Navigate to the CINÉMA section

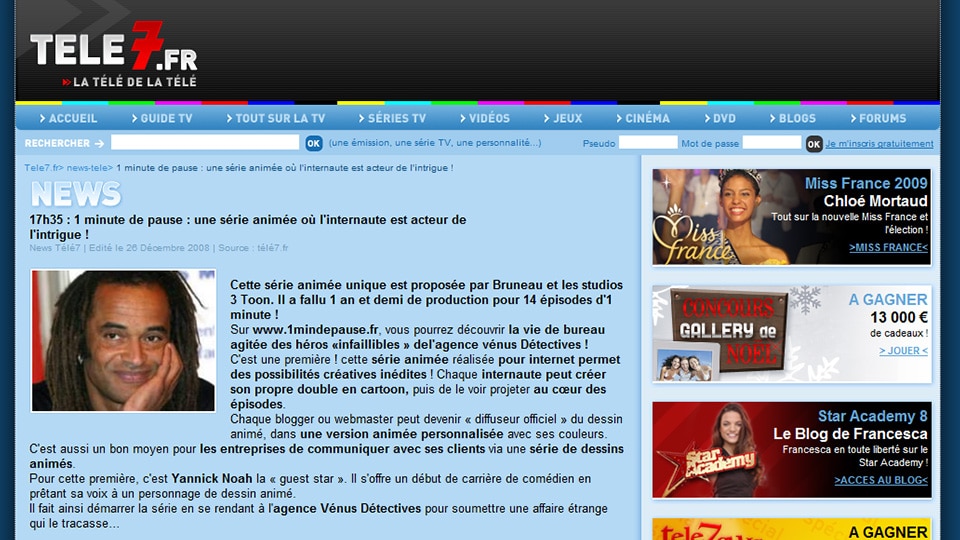[x=643, y=118]
